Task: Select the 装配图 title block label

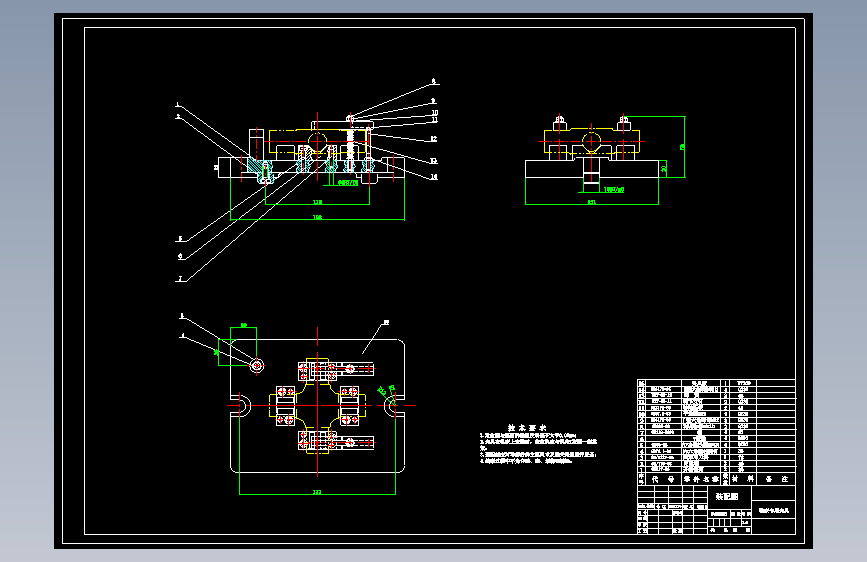Action: tap(727, 497)
